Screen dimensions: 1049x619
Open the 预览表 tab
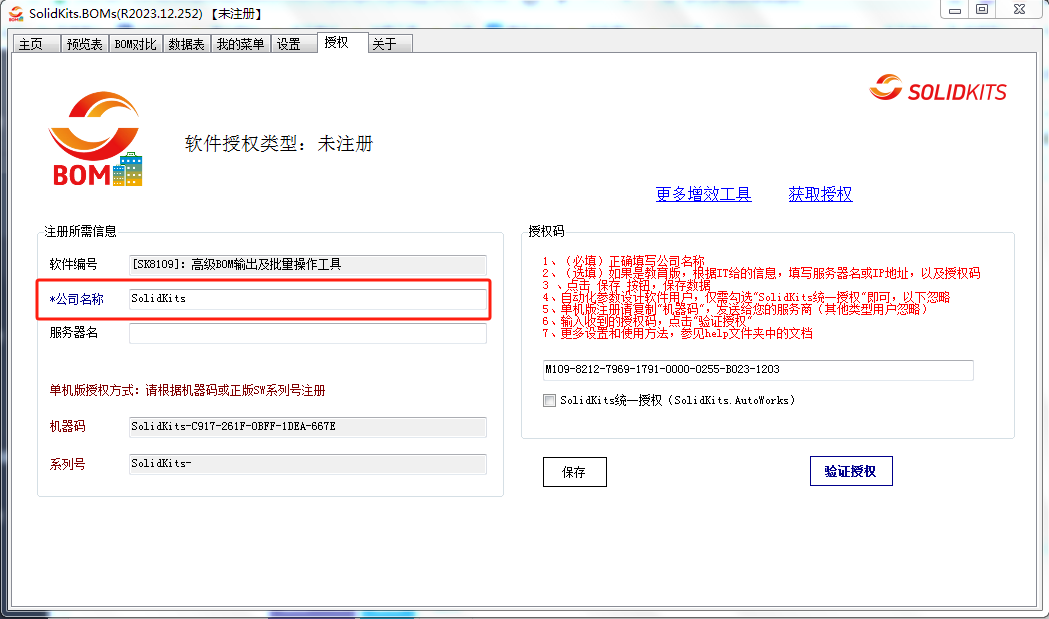coord(83,44)
